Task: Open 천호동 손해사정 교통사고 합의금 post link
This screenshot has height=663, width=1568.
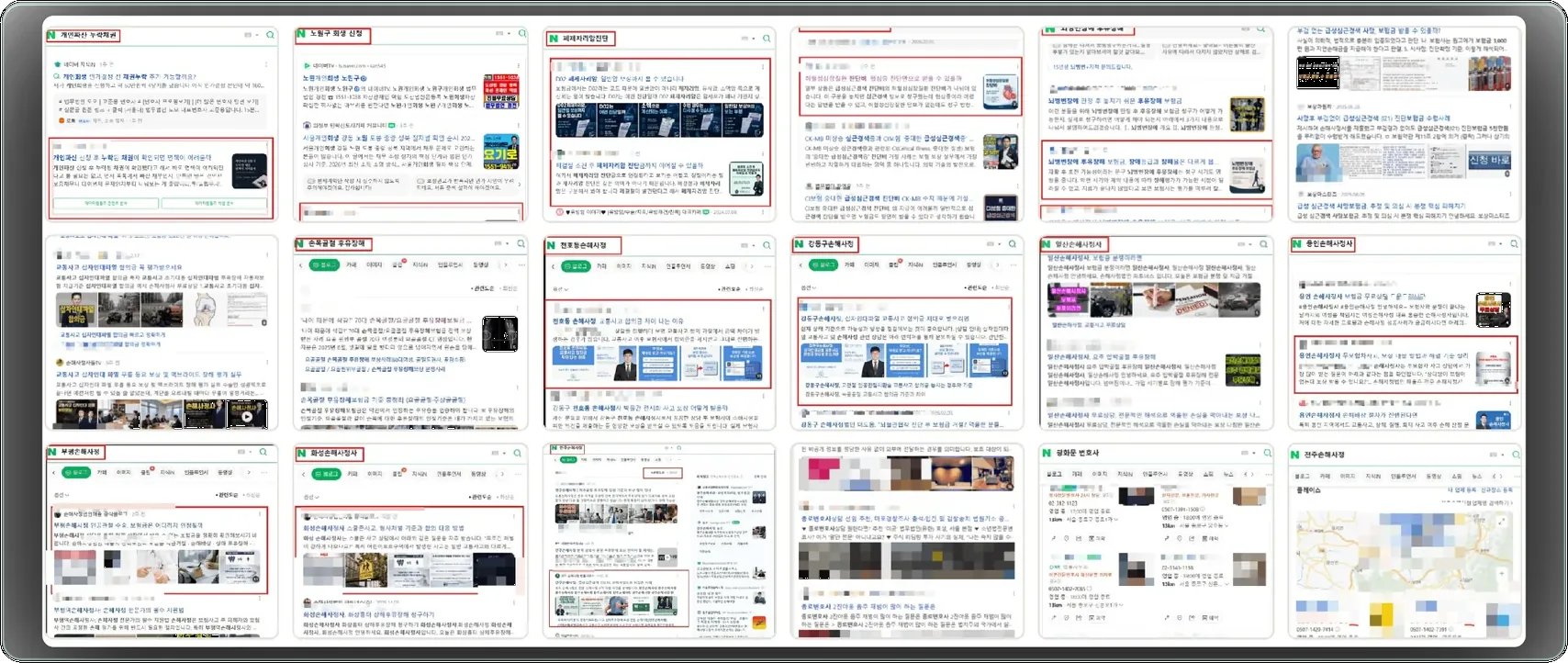Action: tap(618, 321)
